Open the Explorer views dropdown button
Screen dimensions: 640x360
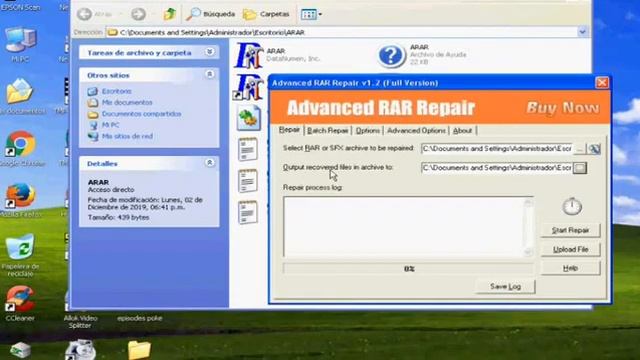[311, 14]
